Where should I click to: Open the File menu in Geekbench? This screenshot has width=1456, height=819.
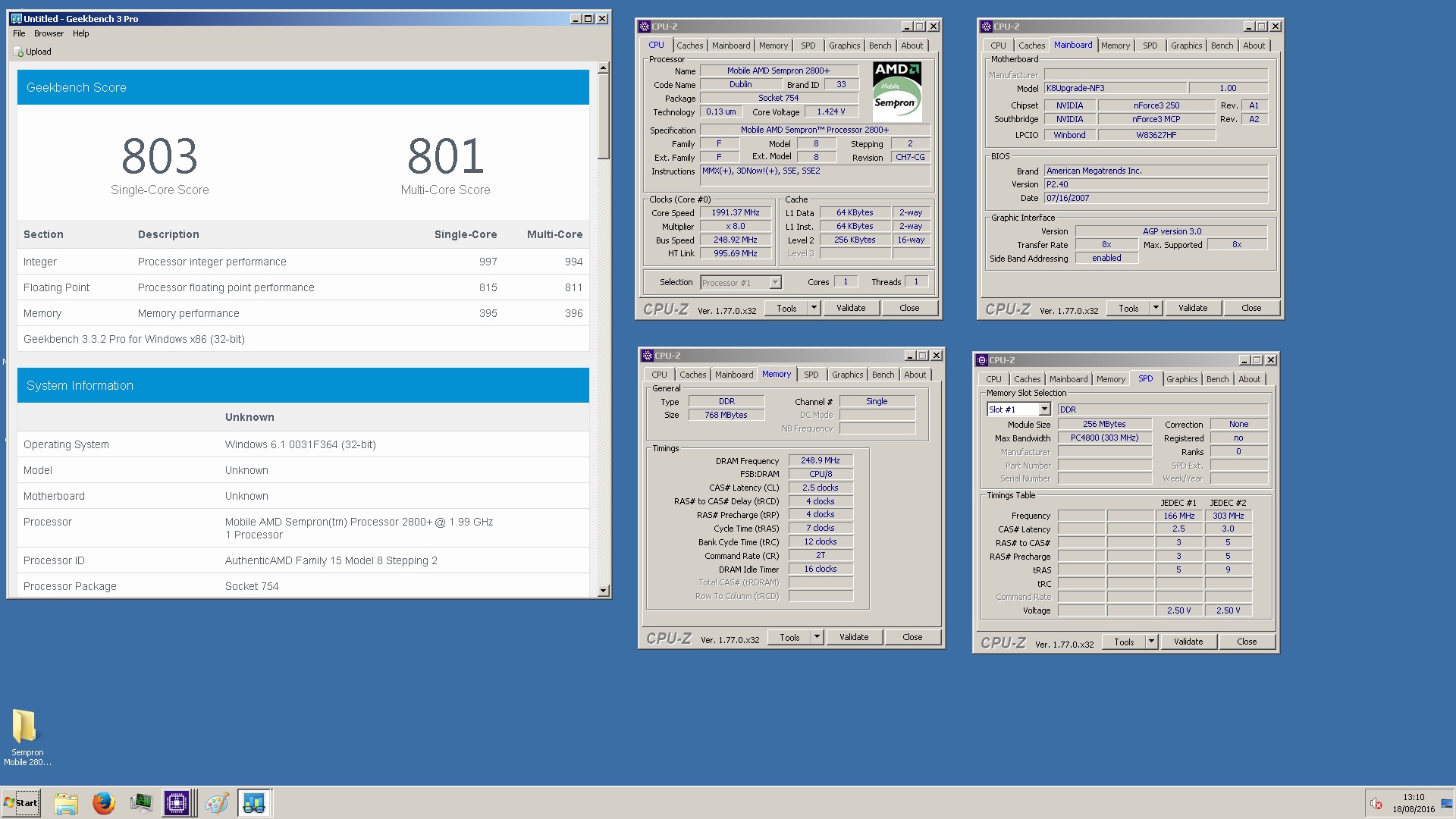click(x=19, y=33)
